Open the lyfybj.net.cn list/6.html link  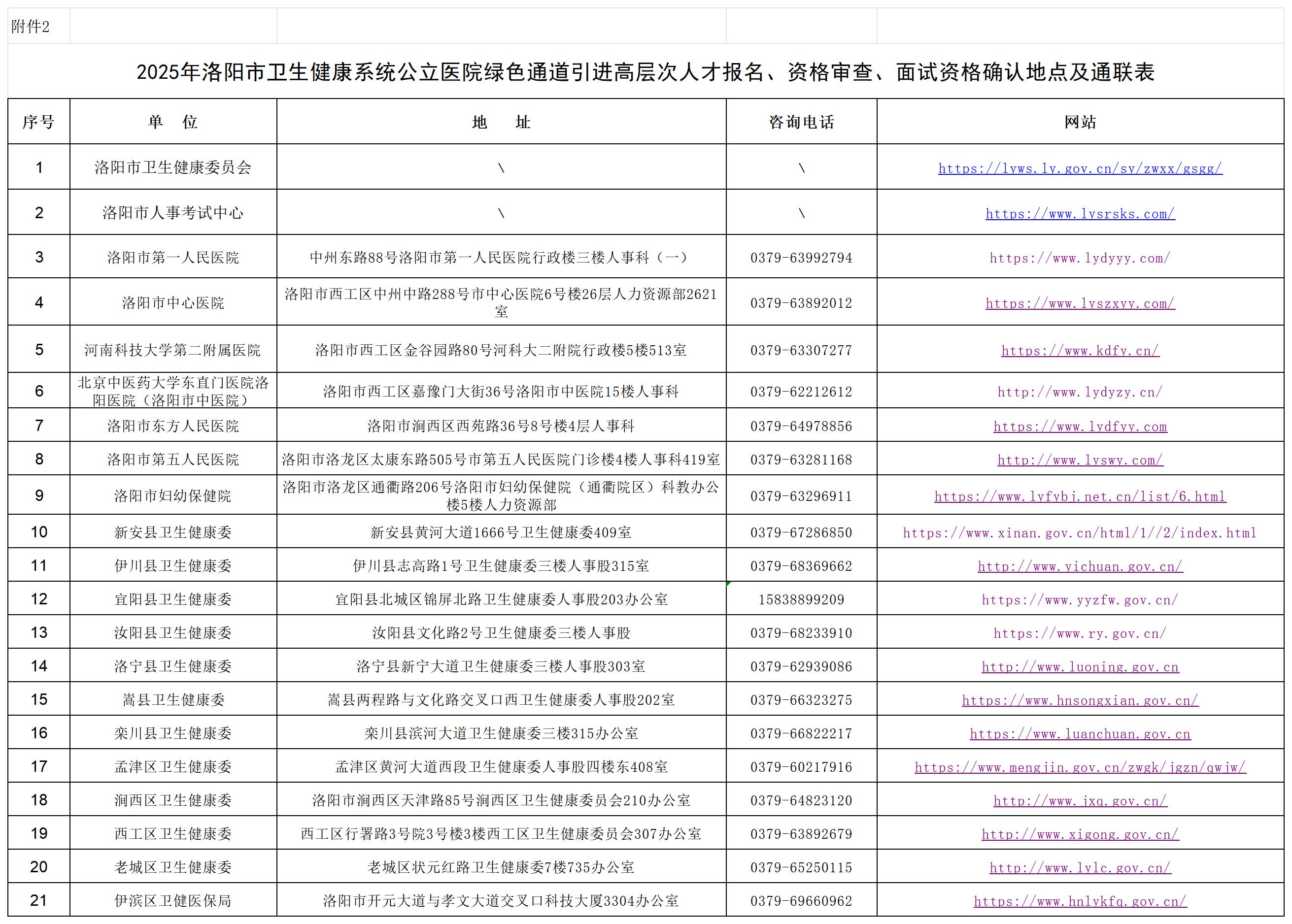pyautogui.click(x=1080, y=496)
